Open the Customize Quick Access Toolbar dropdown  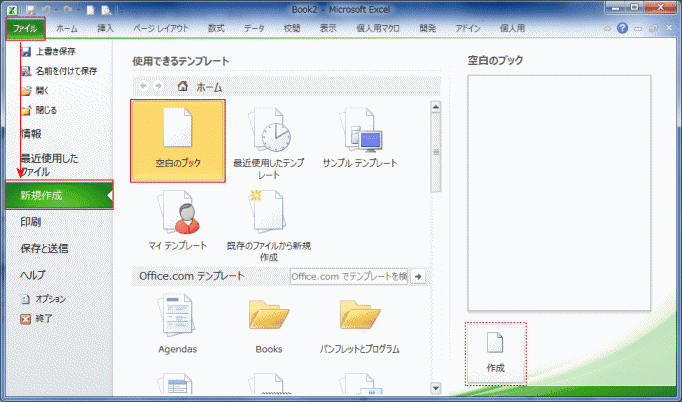pos(121,10)
